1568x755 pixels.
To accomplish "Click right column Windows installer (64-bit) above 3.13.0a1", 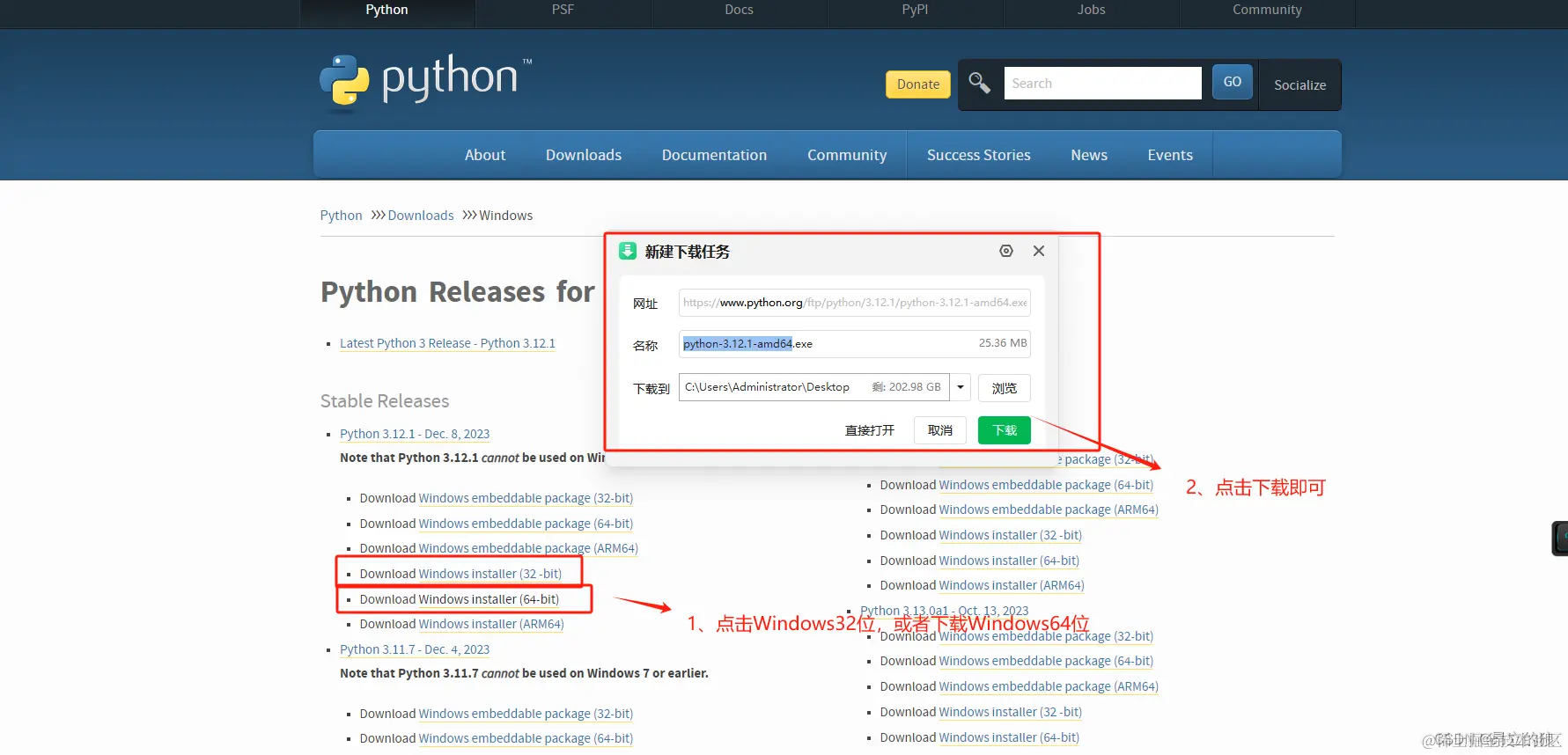I will tap(1009, 561).
